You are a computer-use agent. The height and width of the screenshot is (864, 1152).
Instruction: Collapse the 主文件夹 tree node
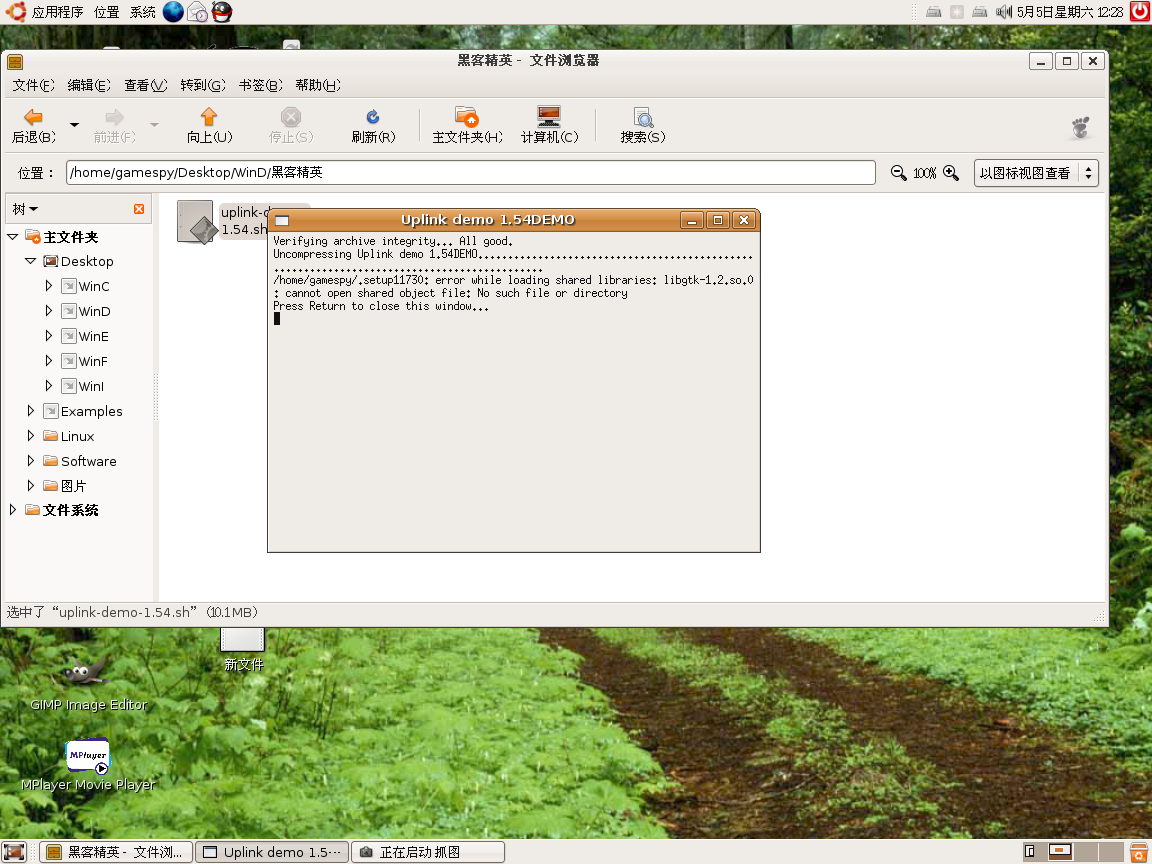coord(12,237)
